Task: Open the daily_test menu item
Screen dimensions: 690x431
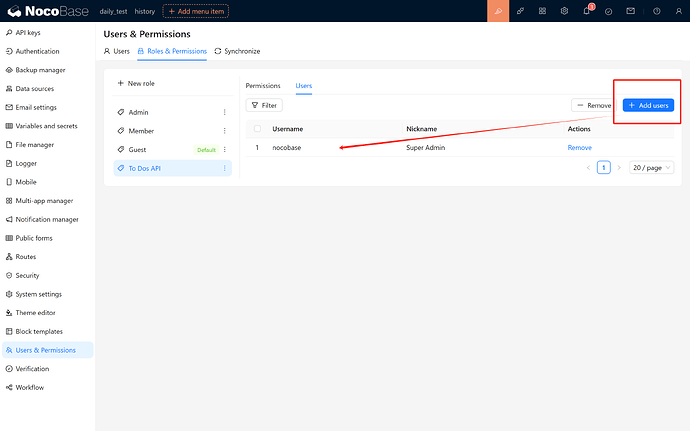Action: pos(113,11)
